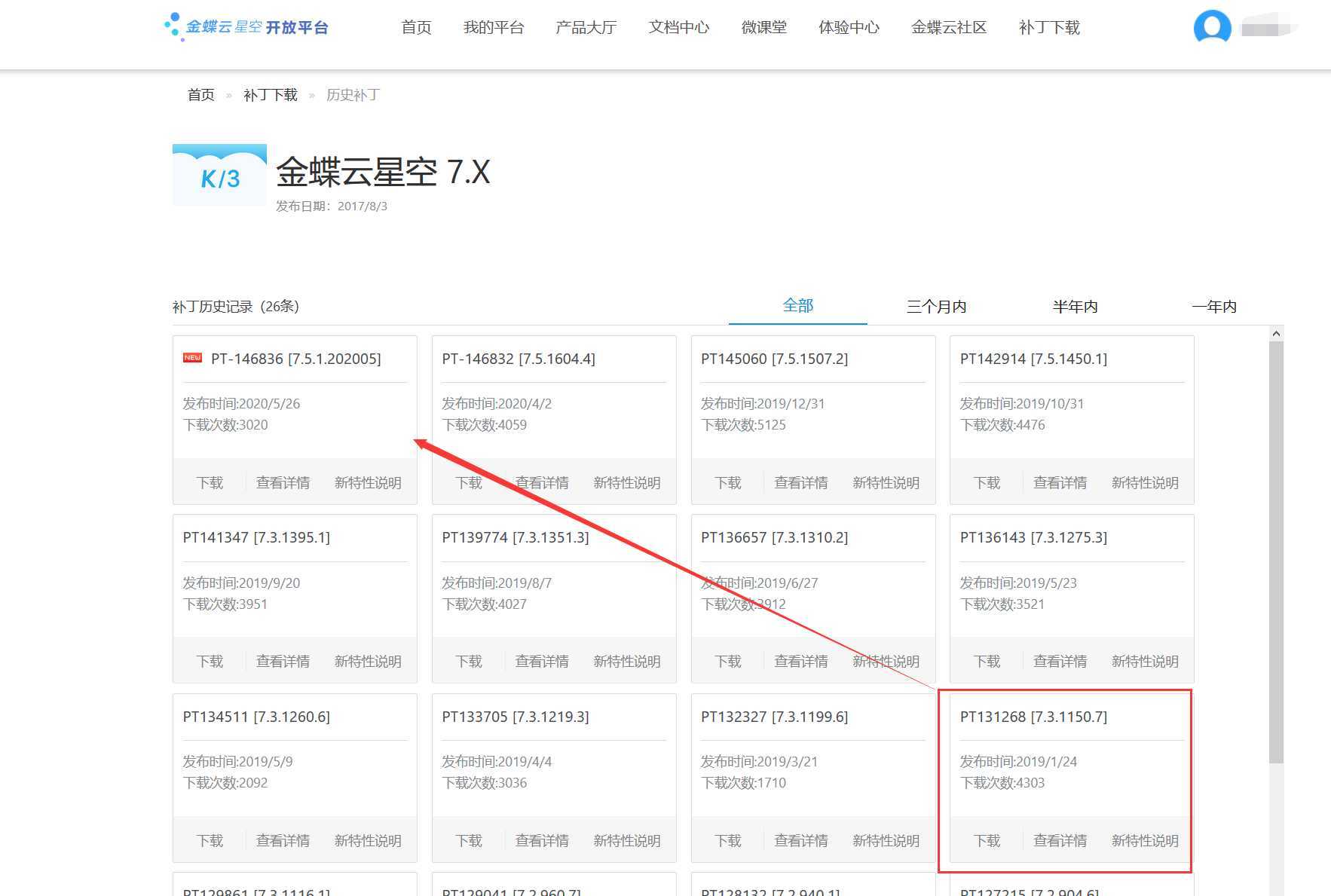View details of PT-146836
The image size is (1331, 896).
(283, 483)
